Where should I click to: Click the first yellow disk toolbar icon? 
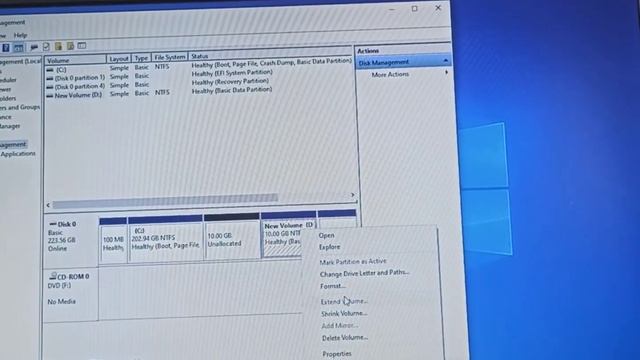pyautogui.click(x=58, y=46)
